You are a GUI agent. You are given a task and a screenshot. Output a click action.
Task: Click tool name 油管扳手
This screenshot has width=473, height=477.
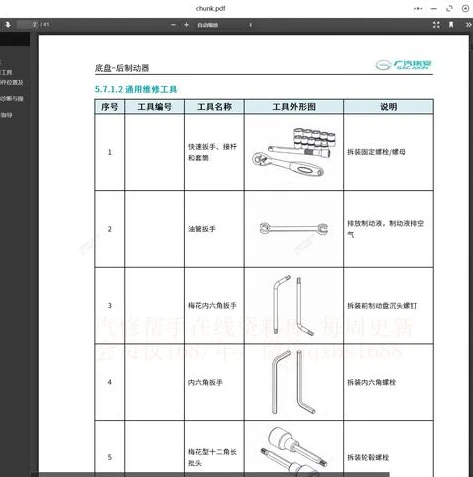pyautogui.click(x=202, y=229)
